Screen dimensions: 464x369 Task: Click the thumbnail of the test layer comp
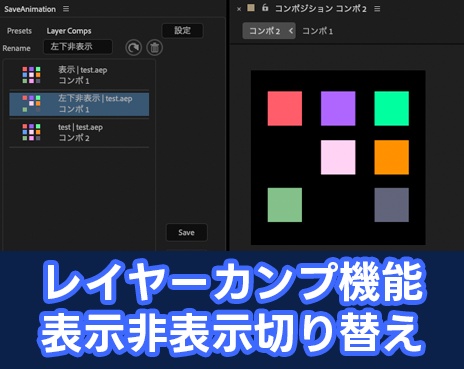point(31,132)
